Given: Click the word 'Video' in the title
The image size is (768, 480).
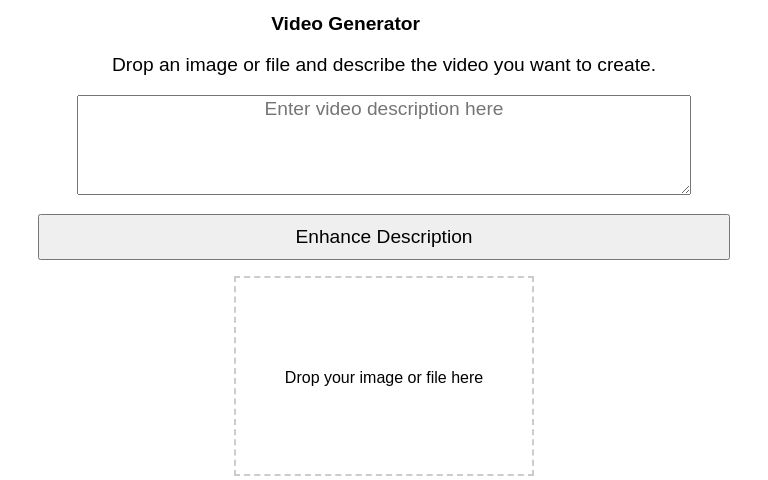Looking at the screenshot, I should [297, 24].
